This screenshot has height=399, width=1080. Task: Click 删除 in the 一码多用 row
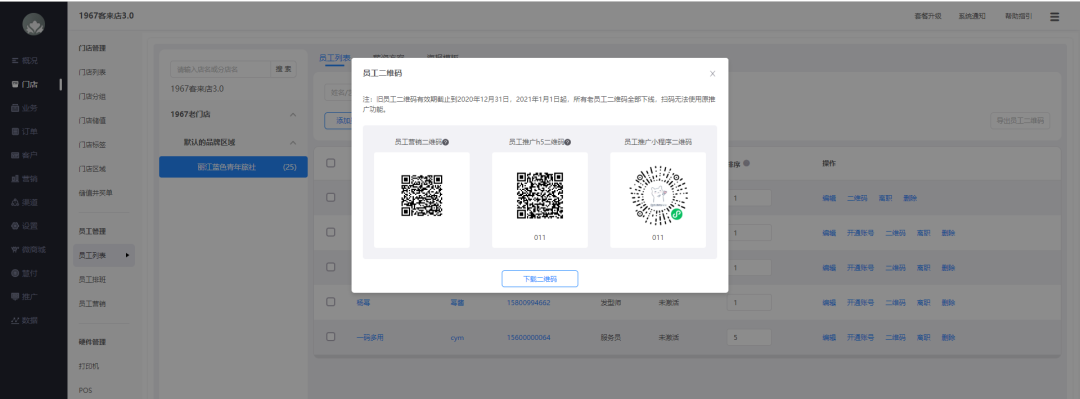tap(948, 338)
